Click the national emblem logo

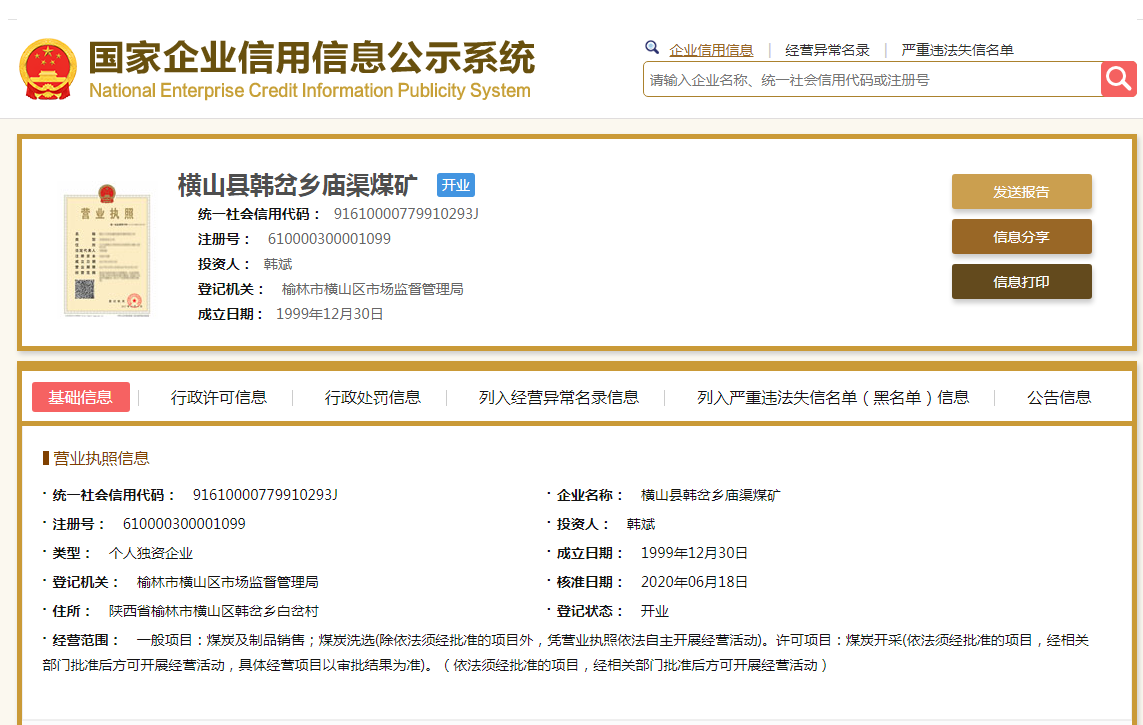coord(47,68)
